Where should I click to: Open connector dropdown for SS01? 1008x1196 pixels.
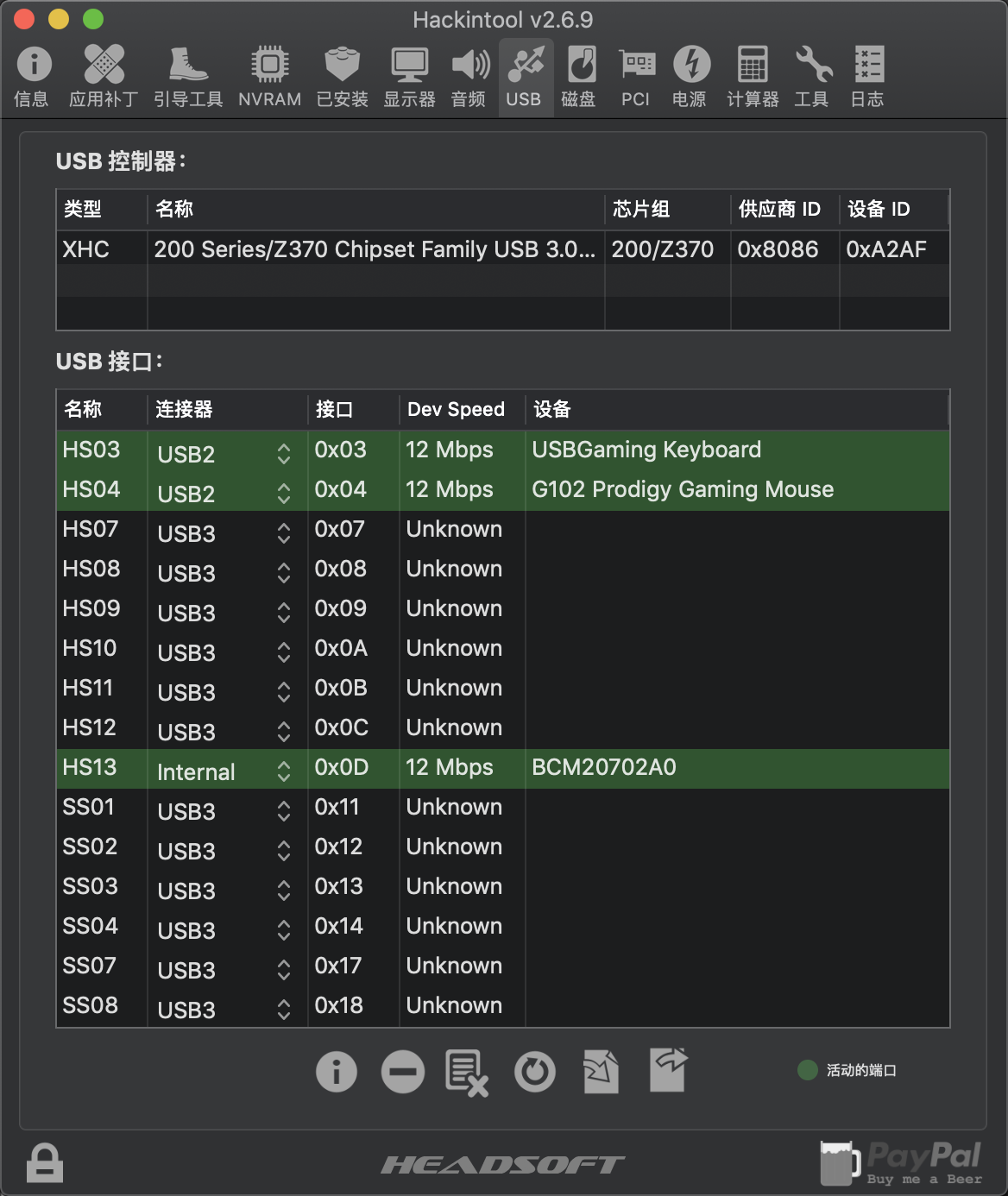[x=226, y=811]
